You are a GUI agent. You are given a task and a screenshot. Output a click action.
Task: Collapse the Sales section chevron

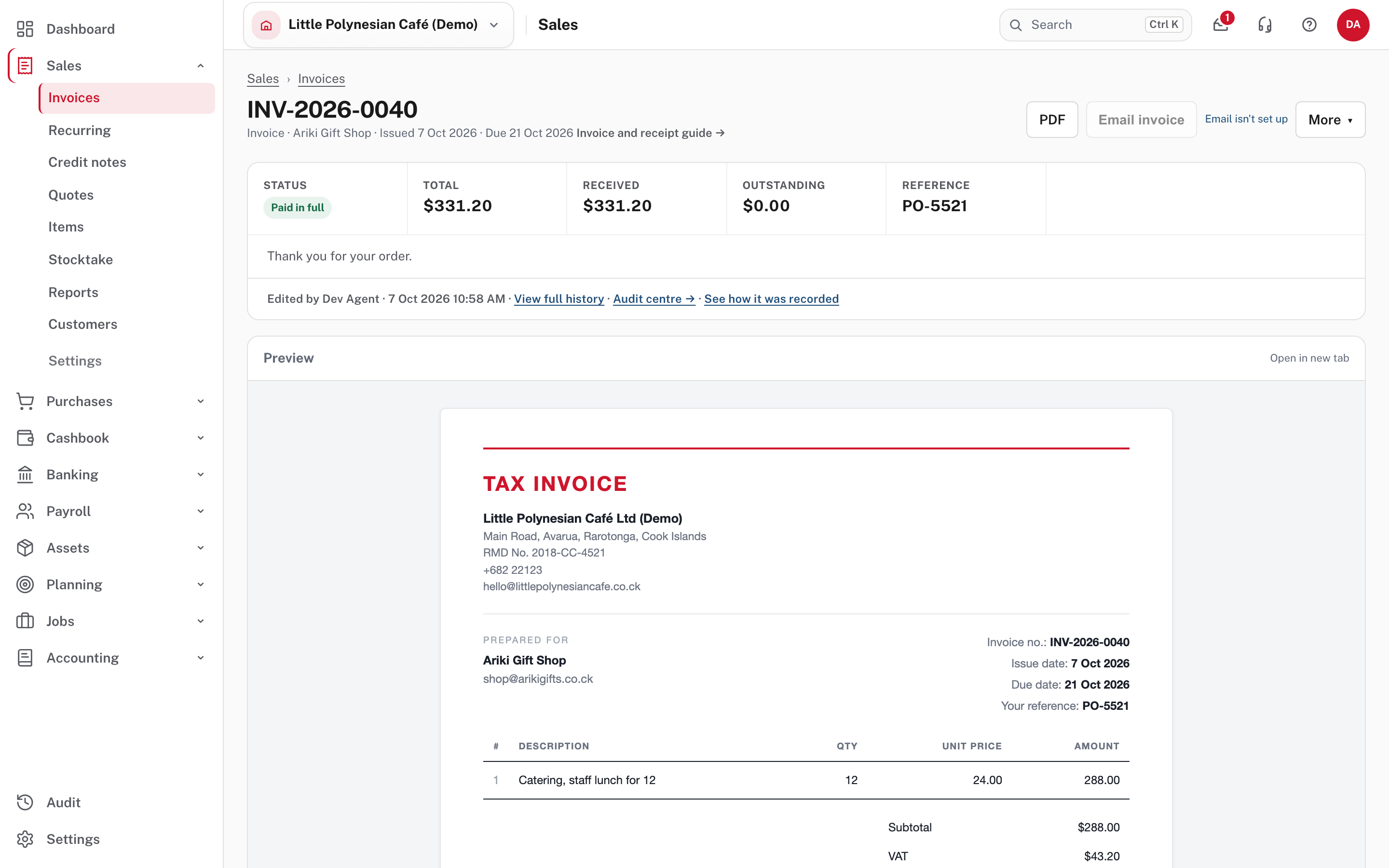[x=200, y=66]
